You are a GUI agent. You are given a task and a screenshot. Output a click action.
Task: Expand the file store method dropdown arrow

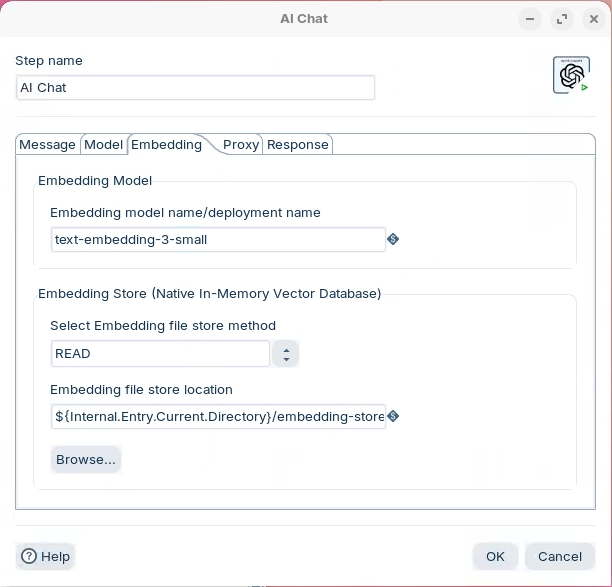coord(286,354)
